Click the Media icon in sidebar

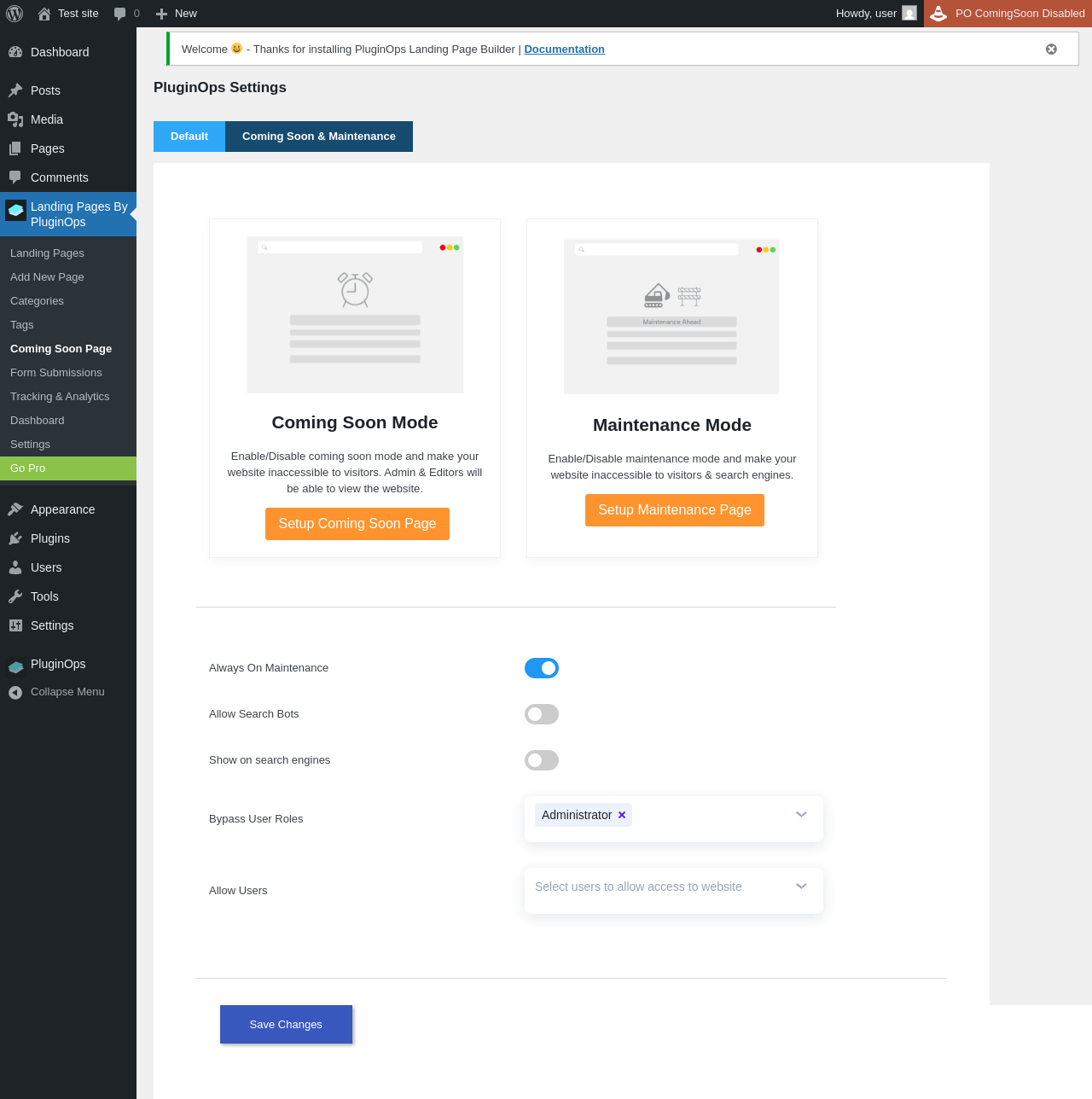coord(15,119)
